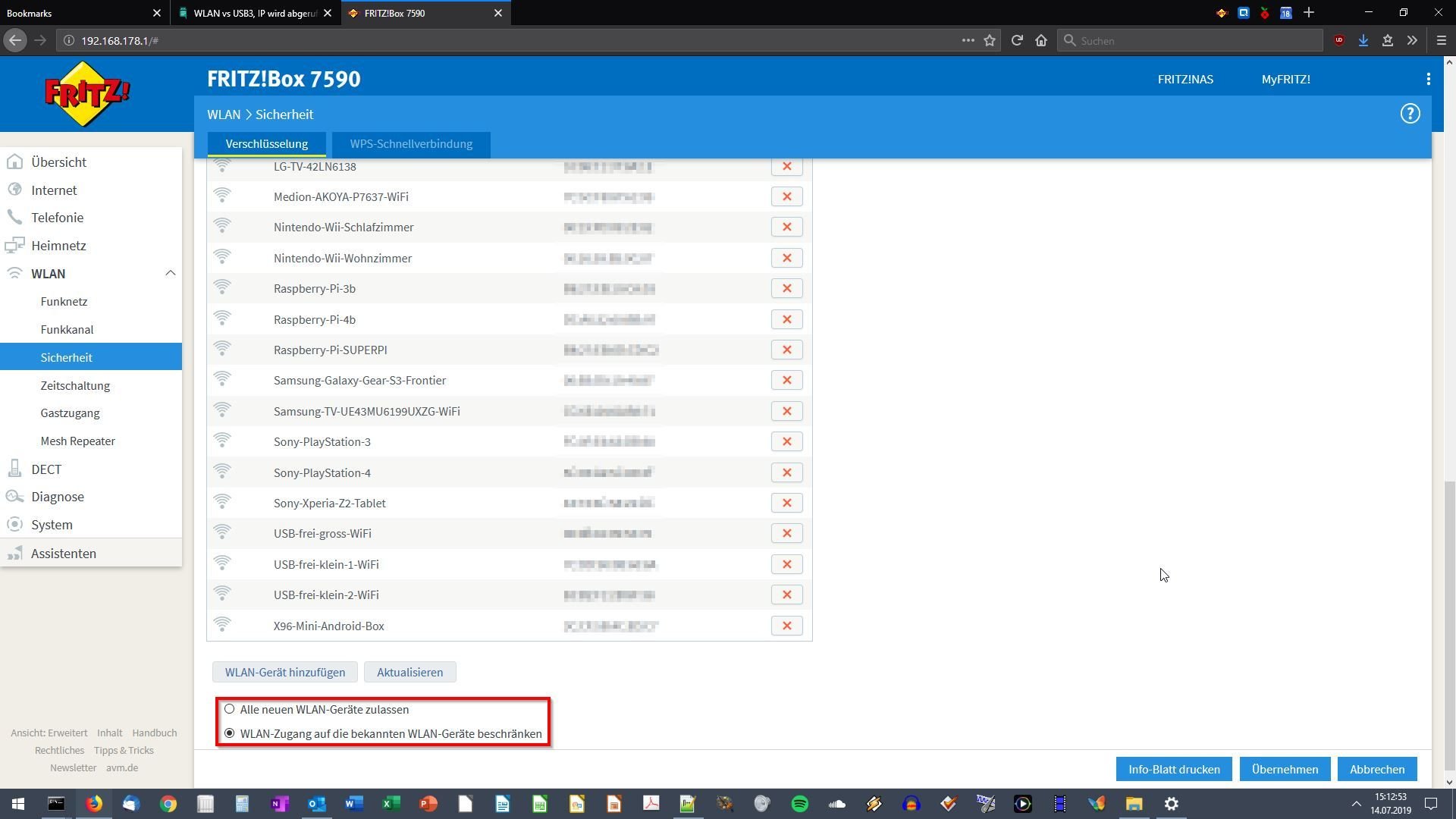Remove Medion-AKOYA-P7637-WiFi with its red X
The height and width of the screenshot is (819, 1456).
[x=786, y=196]
